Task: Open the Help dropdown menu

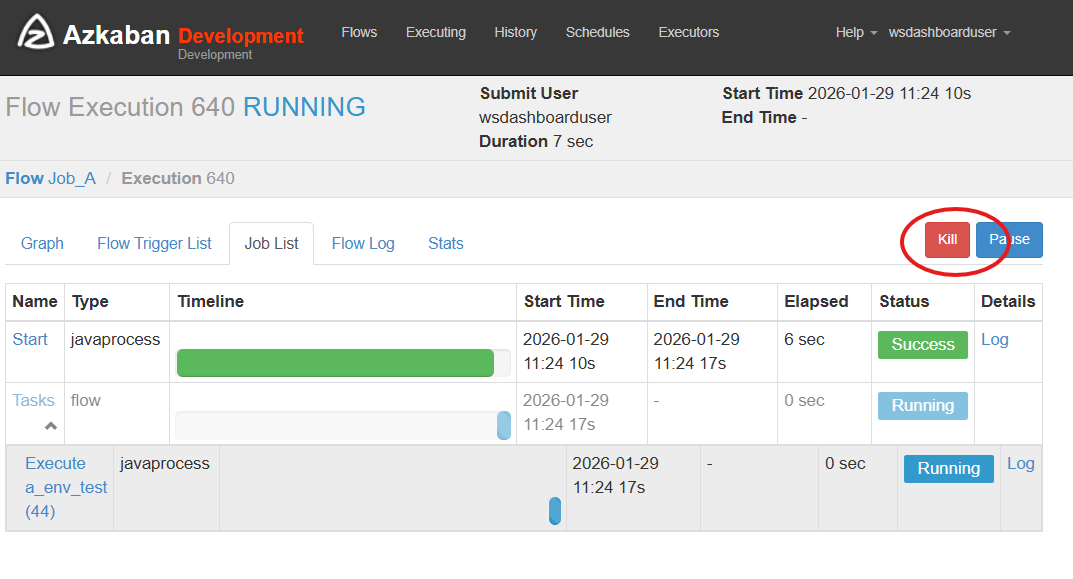Action: point(856,32)
